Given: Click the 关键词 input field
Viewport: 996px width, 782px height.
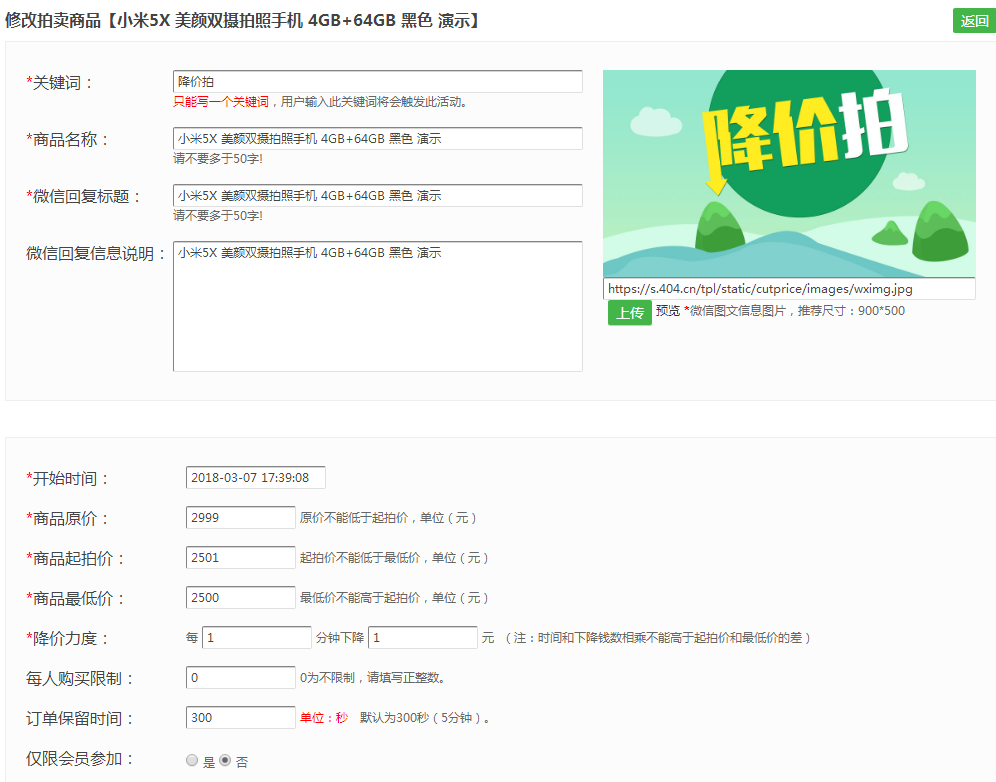Looking at the screenshot, I should tap(377, 81).
